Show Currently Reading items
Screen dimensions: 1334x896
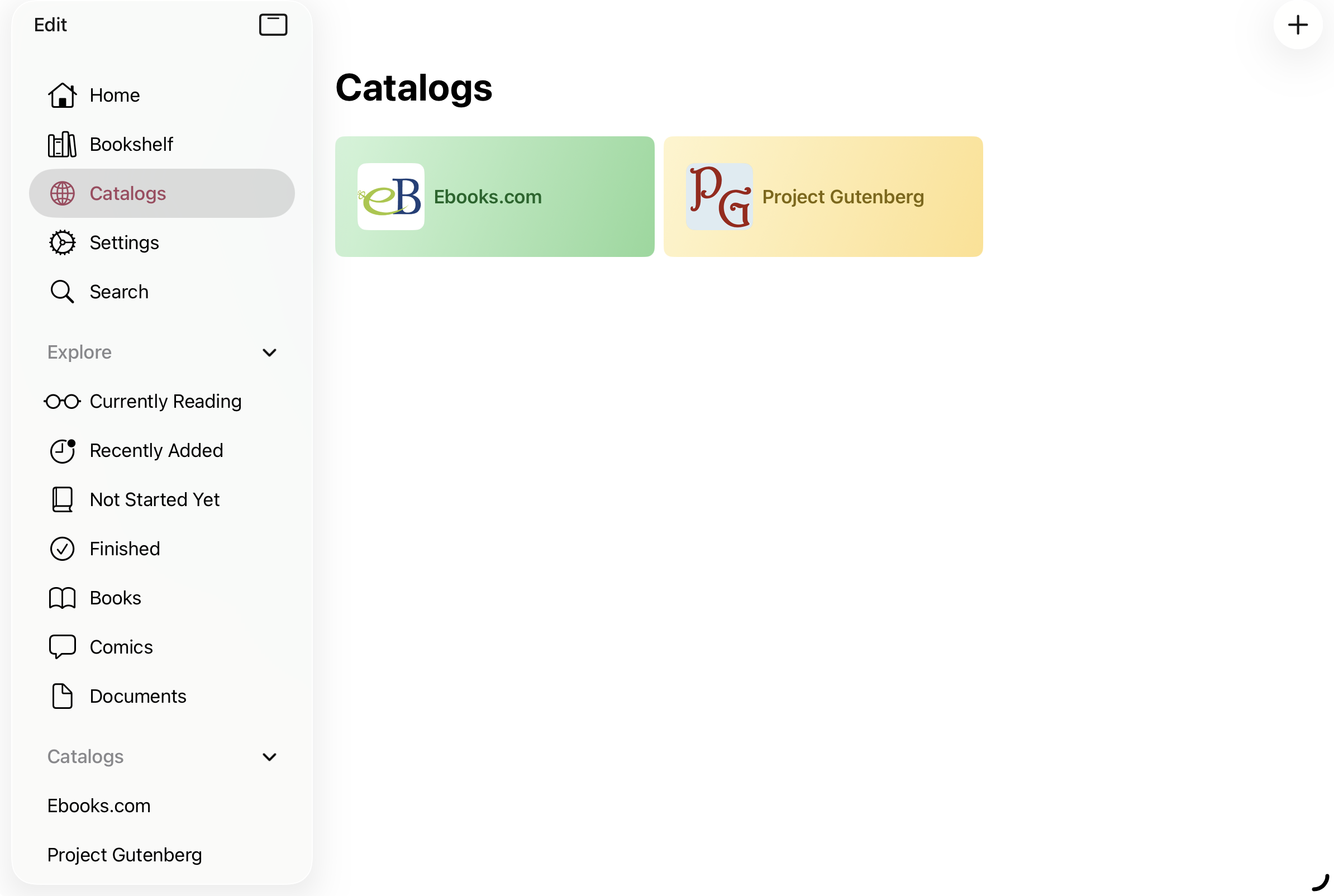[161, 402]
